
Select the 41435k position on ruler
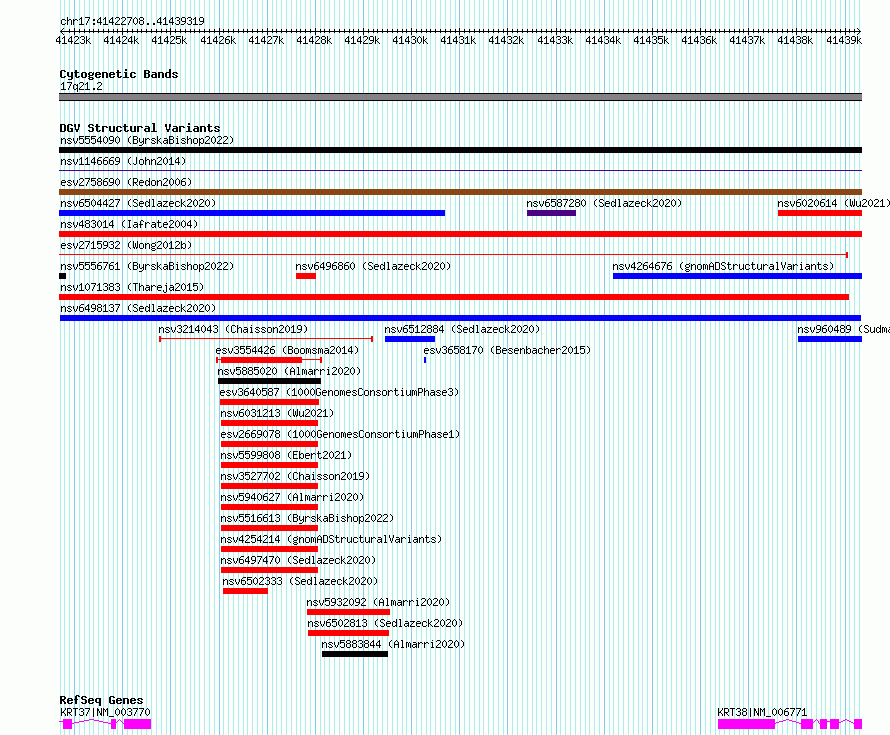(x=650, y=40)
